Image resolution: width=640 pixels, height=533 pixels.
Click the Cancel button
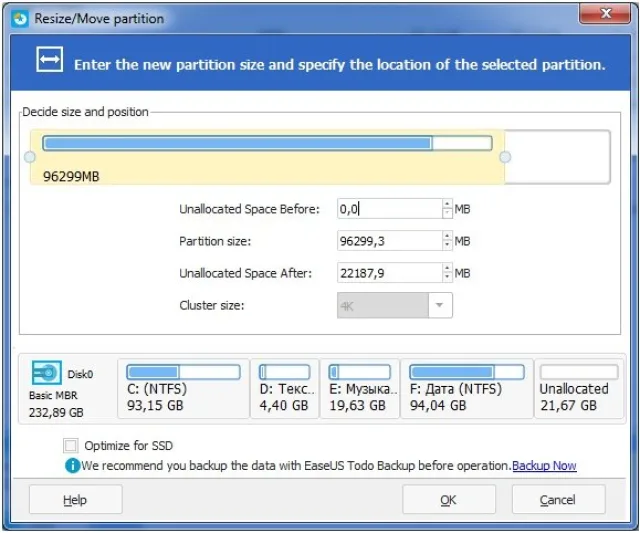tap(558, 499)
